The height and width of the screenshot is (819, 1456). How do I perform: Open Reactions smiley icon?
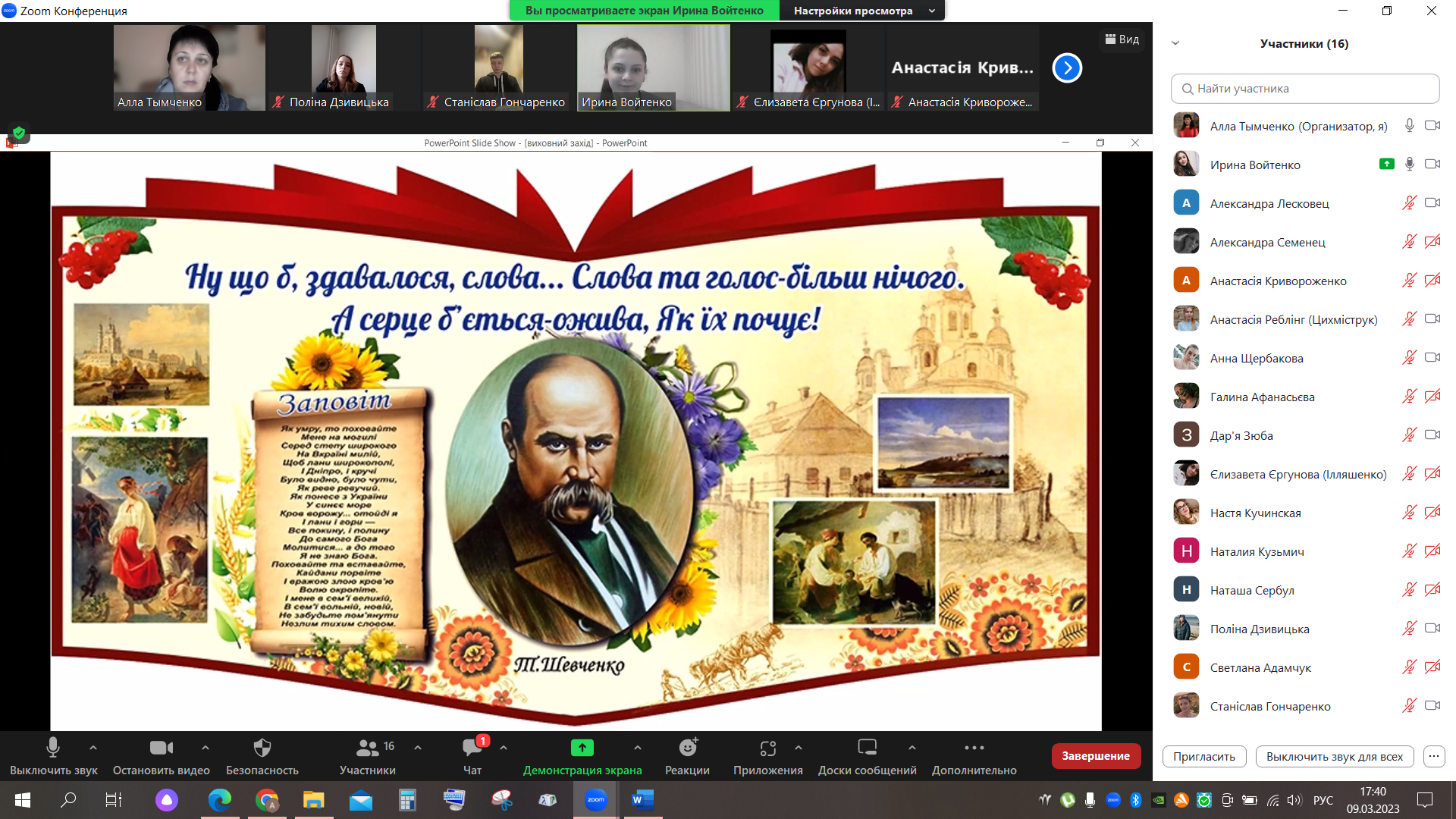pos(687,748)
